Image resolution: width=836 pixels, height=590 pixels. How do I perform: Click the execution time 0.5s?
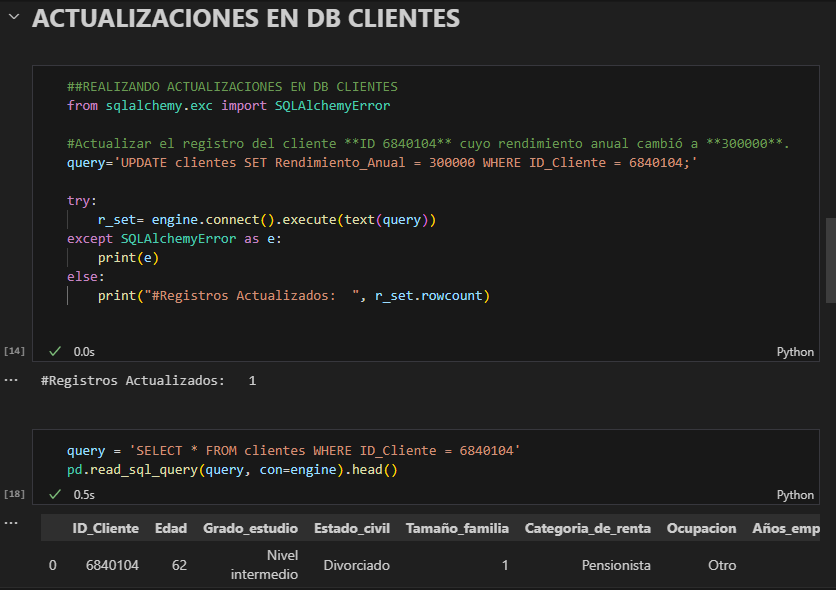pyautogui.click(x=84, y=495)
